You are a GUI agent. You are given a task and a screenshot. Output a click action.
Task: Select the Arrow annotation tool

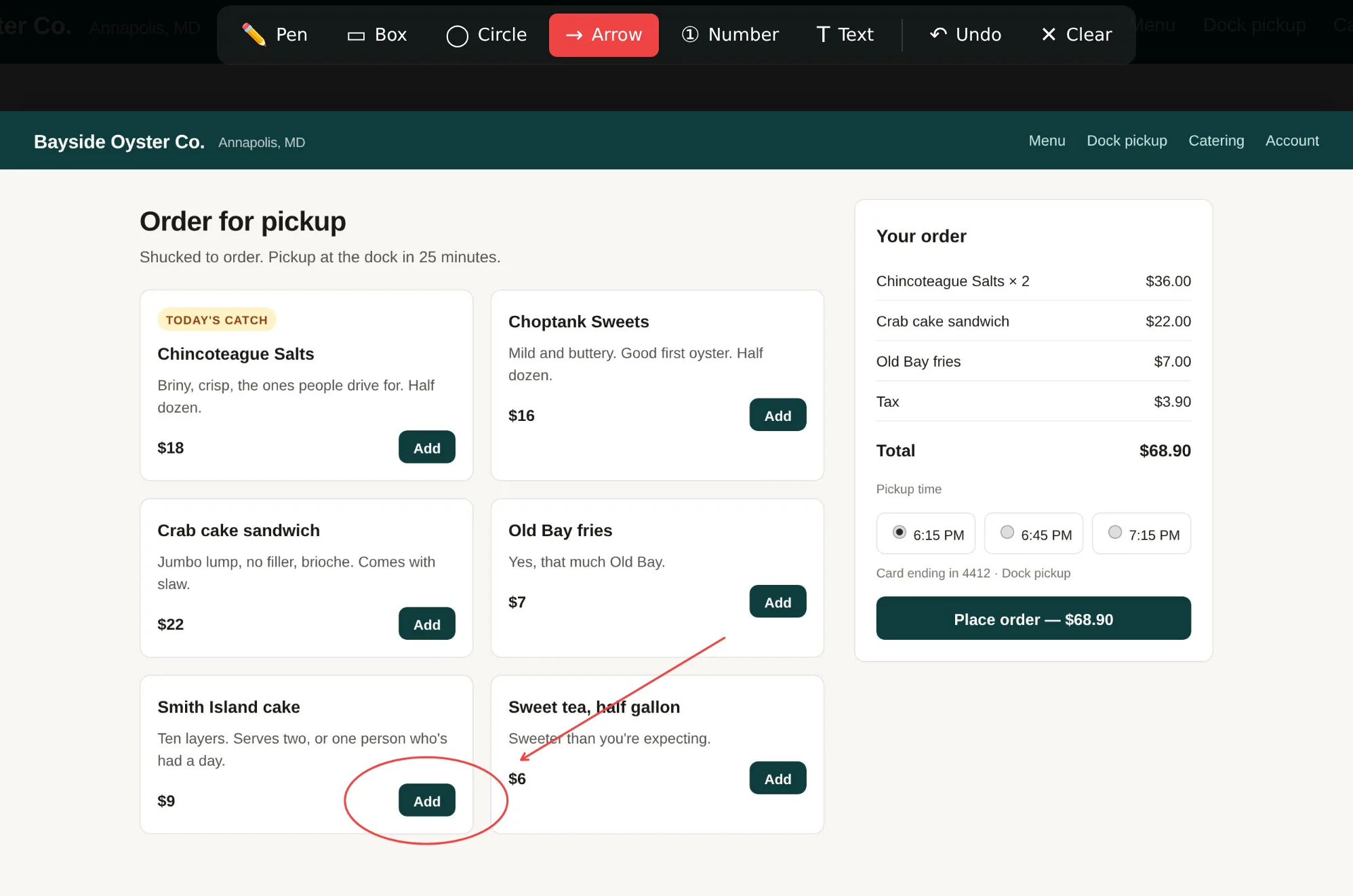pos(603,35)
